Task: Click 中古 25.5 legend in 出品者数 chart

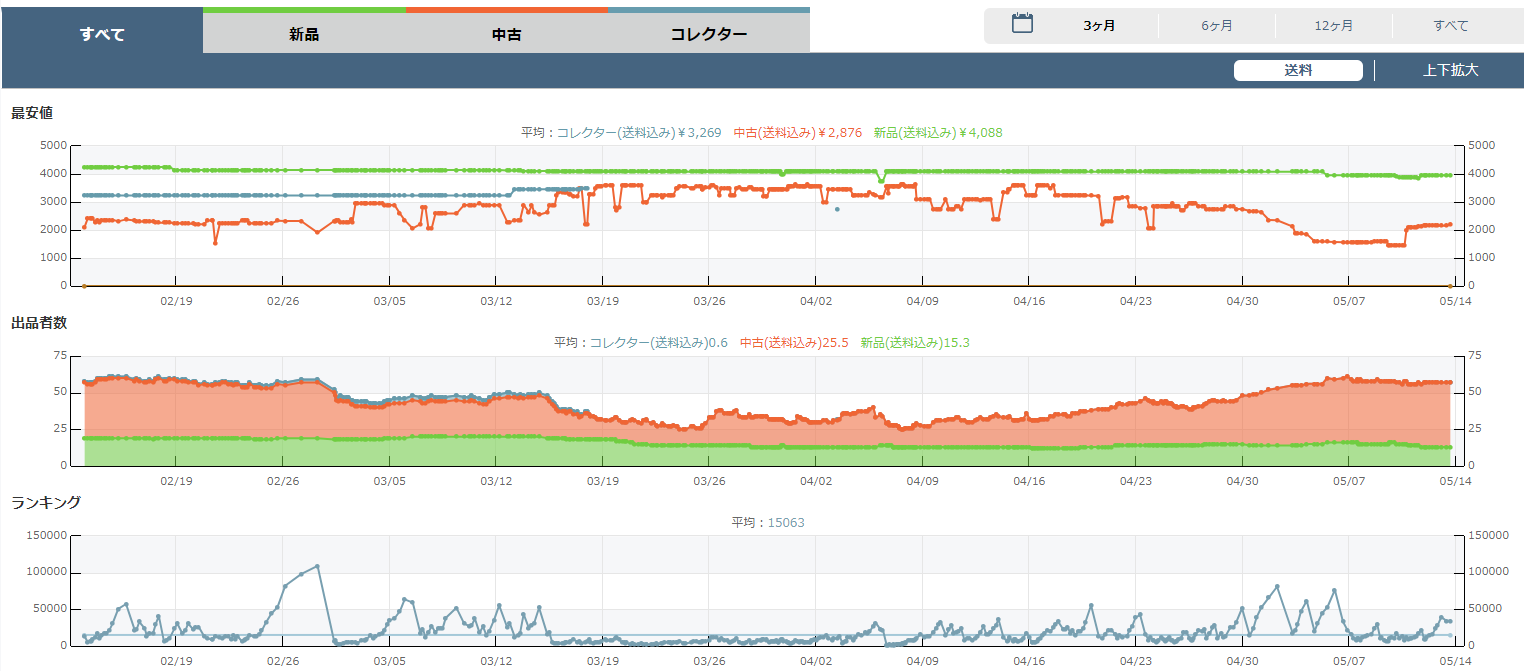Action: pos(793,342)
